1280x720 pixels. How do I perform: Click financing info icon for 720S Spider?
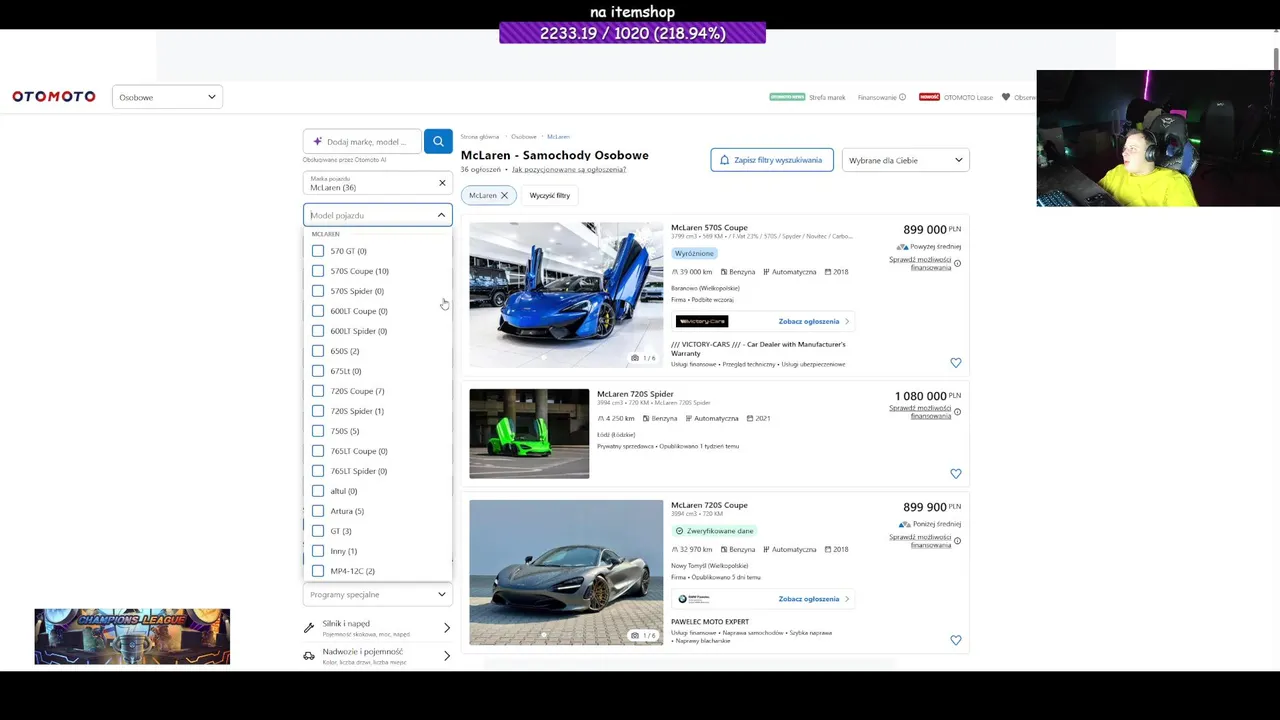coord(957,412)
